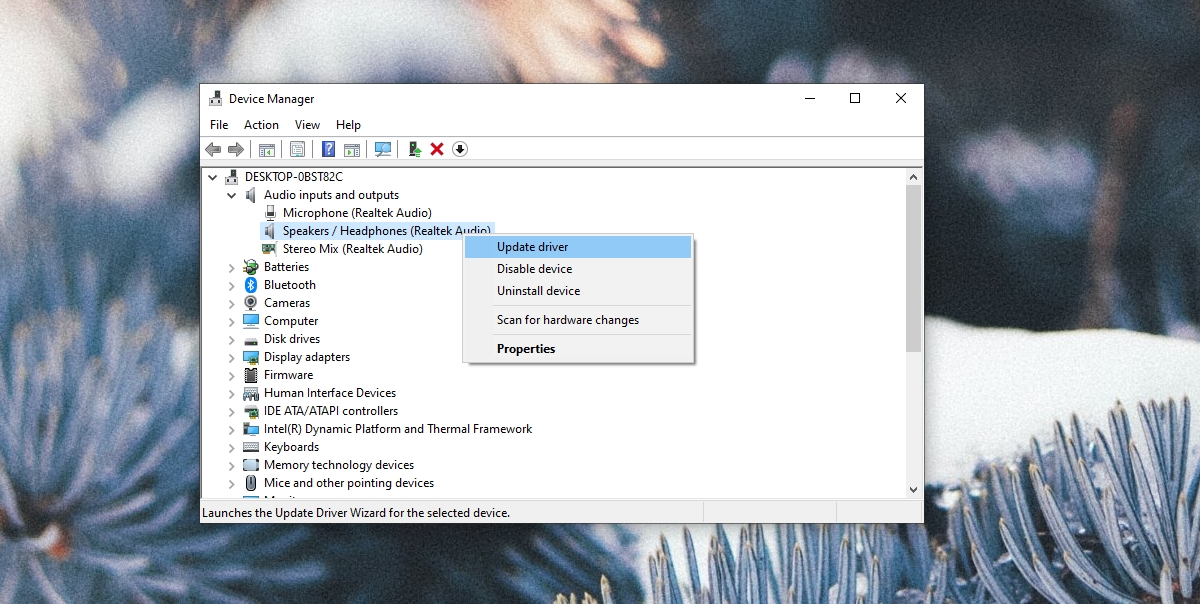The width and height of the screenshot is (1200, 604).
Task: Choose Properties in context menu
Action: tap(578, 349)
